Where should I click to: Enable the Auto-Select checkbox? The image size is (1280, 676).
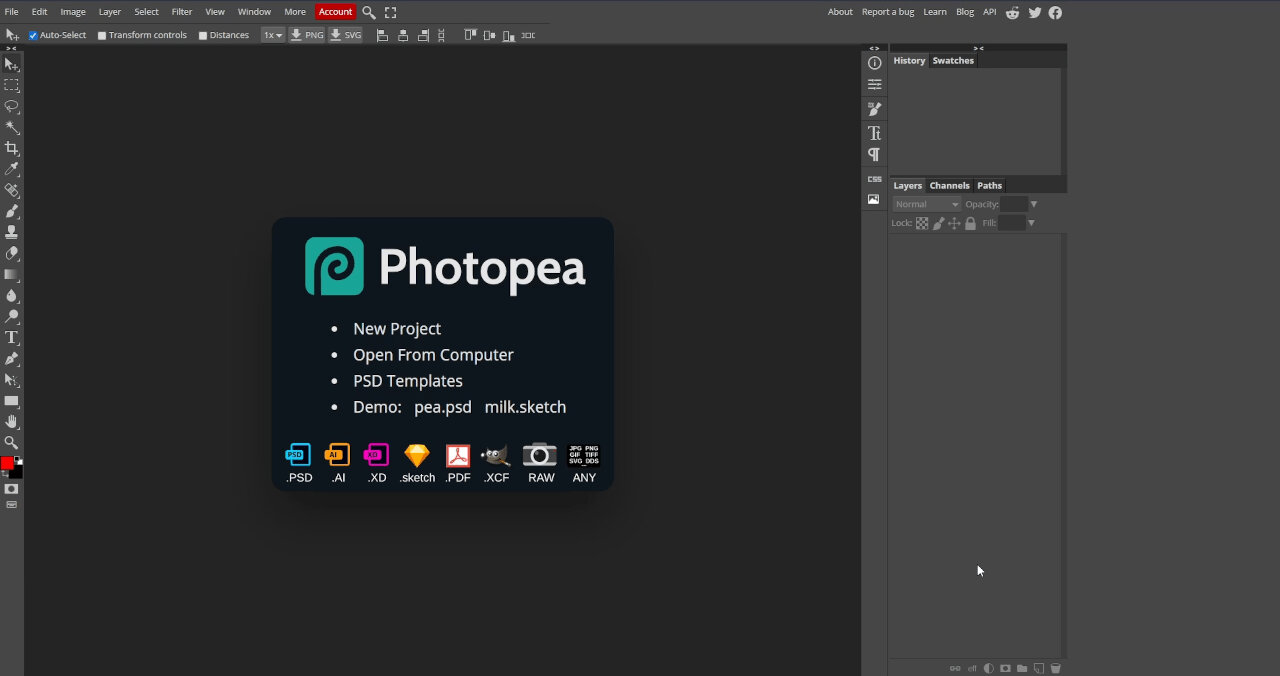coord(33,34)
